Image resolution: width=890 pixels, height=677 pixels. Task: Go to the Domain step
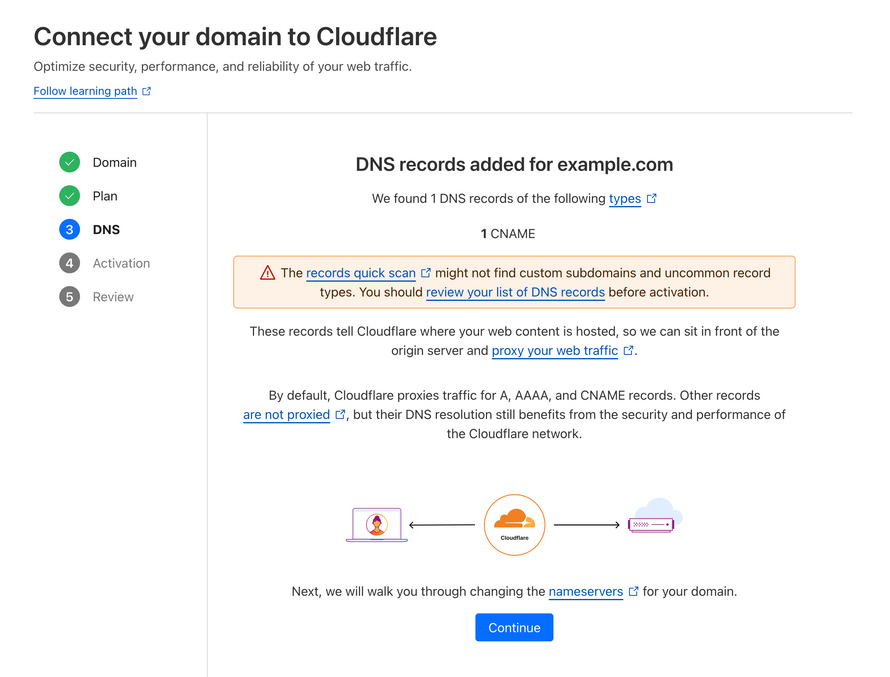point(115,162)
